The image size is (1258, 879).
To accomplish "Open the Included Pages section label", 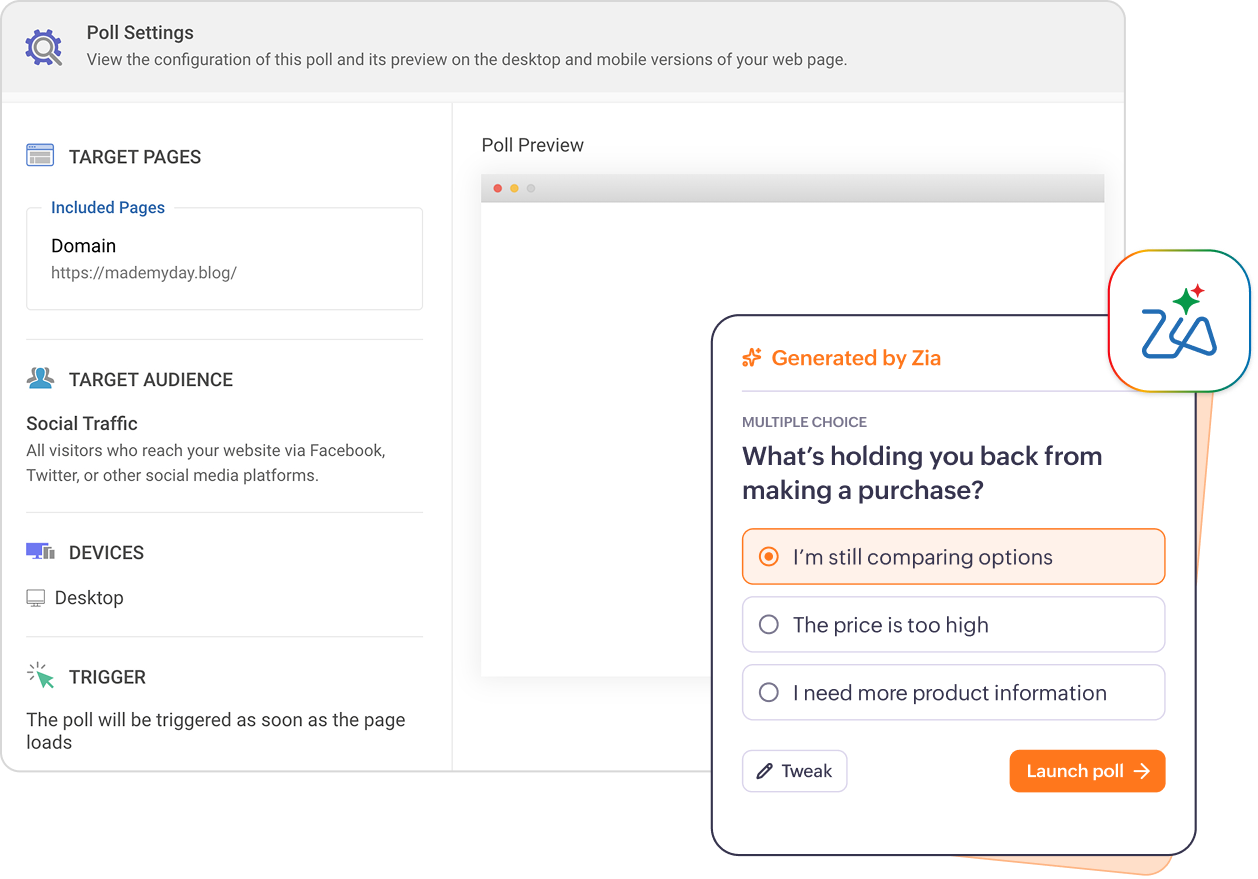I will tap(108, 208).
